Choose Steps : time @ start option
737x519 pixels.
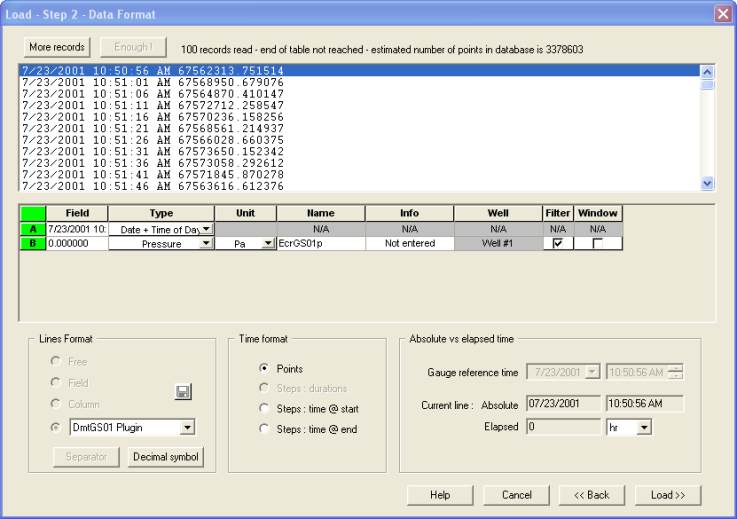[264, 408]
